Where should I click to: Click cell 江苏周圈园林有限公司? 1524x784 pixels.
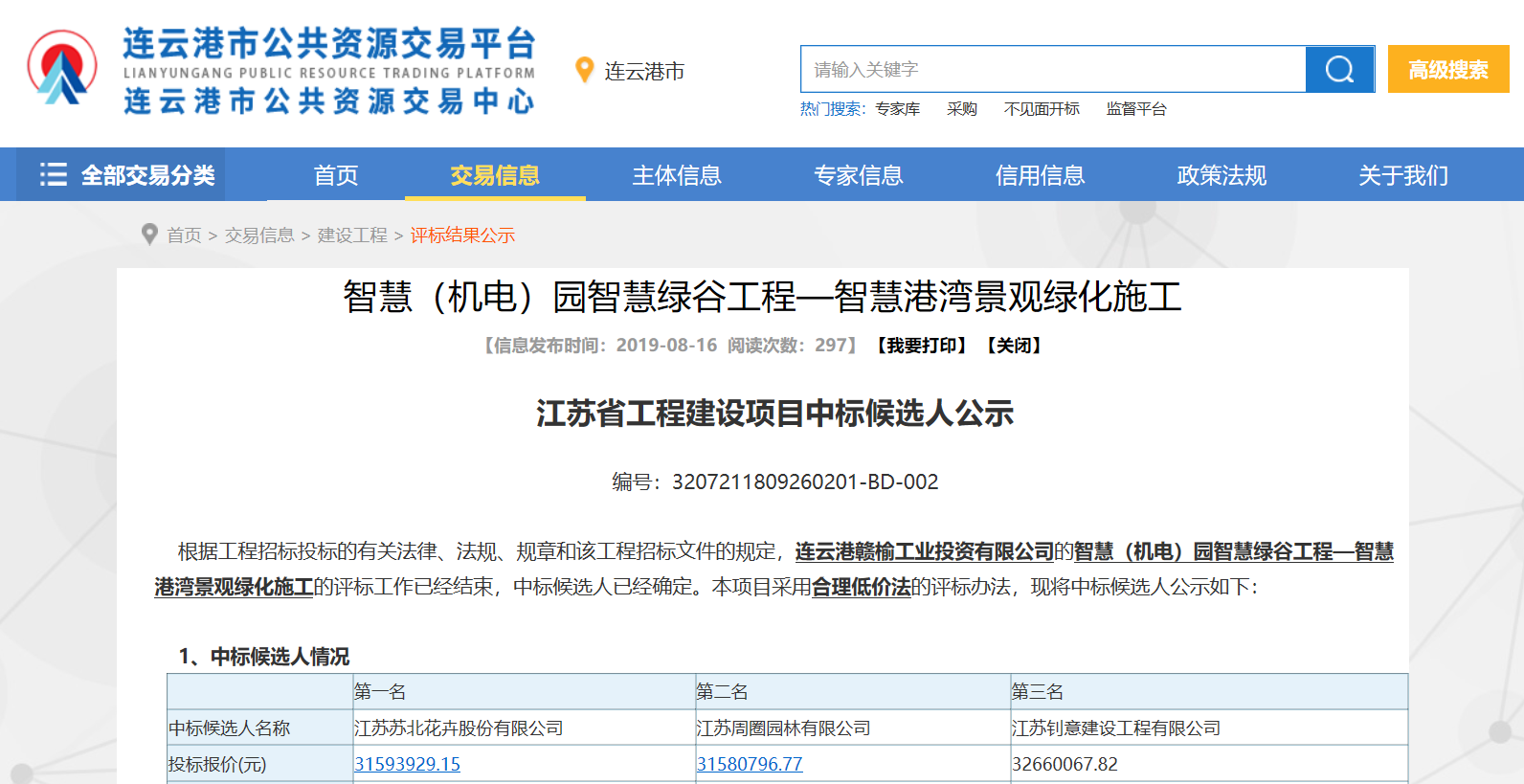pos(784,728)
